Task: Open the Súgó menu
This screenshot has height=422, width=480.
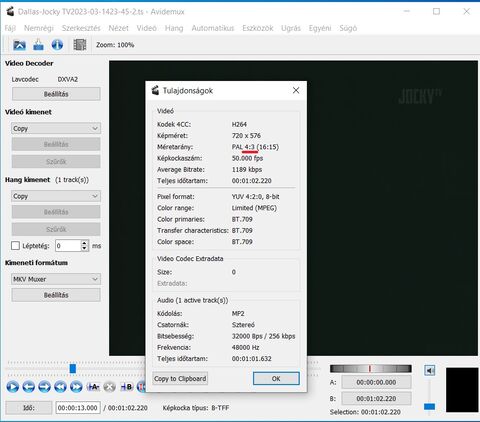Action: [x=348, y=28]
